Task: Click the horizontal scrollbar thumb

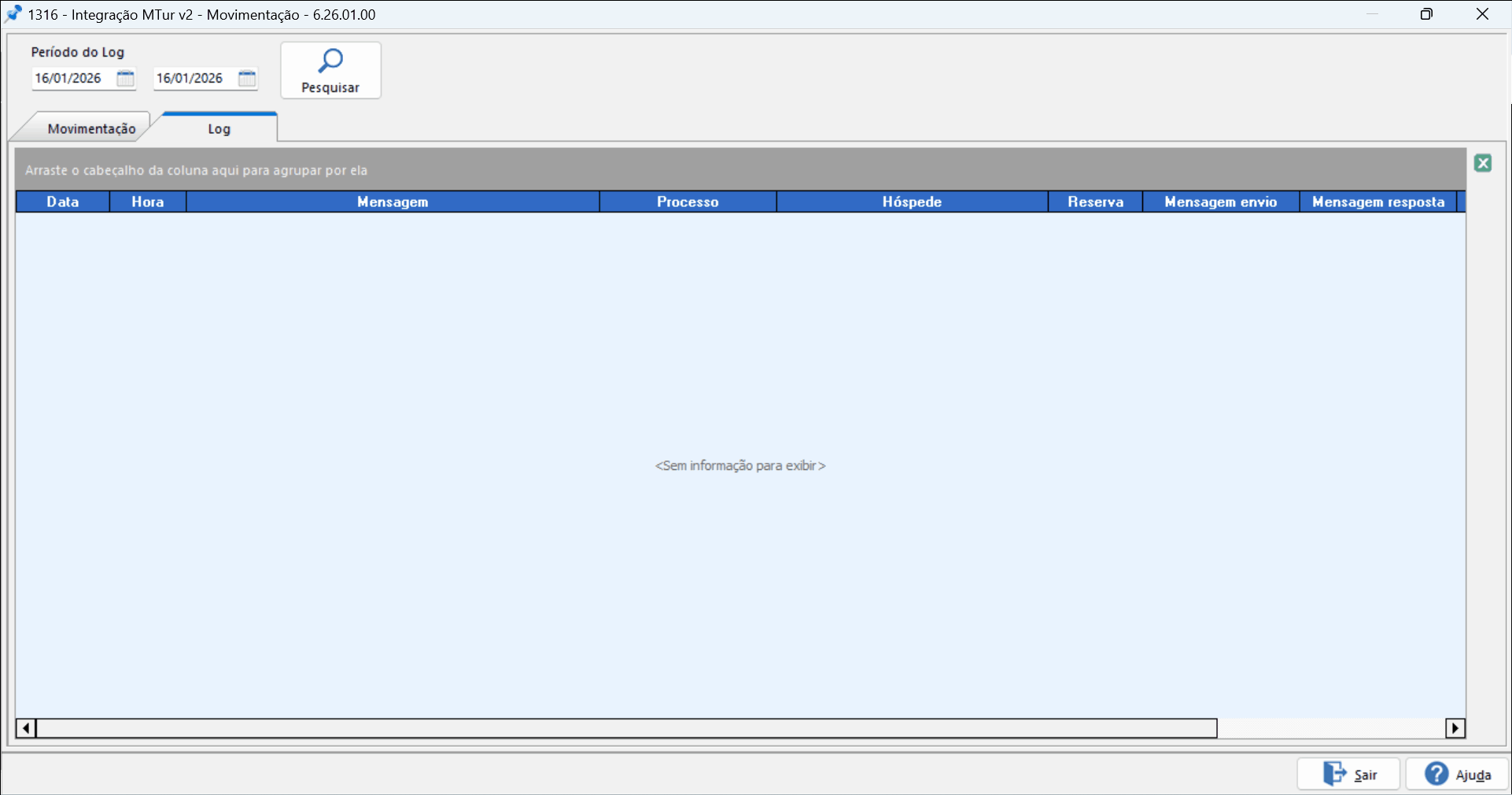Action: tap(627, 728)
